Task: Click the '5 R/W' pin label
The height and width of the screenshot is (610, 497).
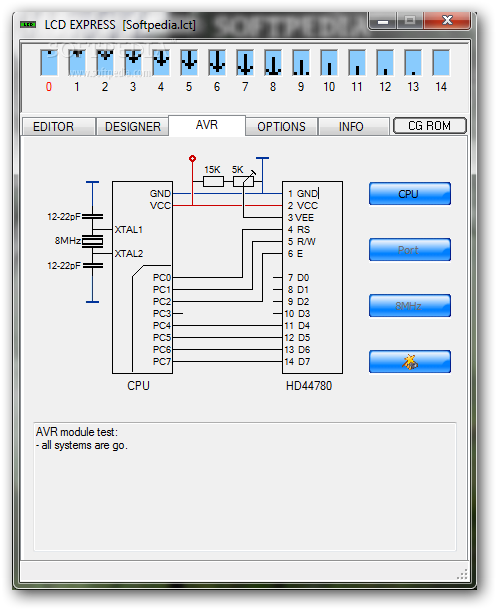Action: click(x=302, y=242)
